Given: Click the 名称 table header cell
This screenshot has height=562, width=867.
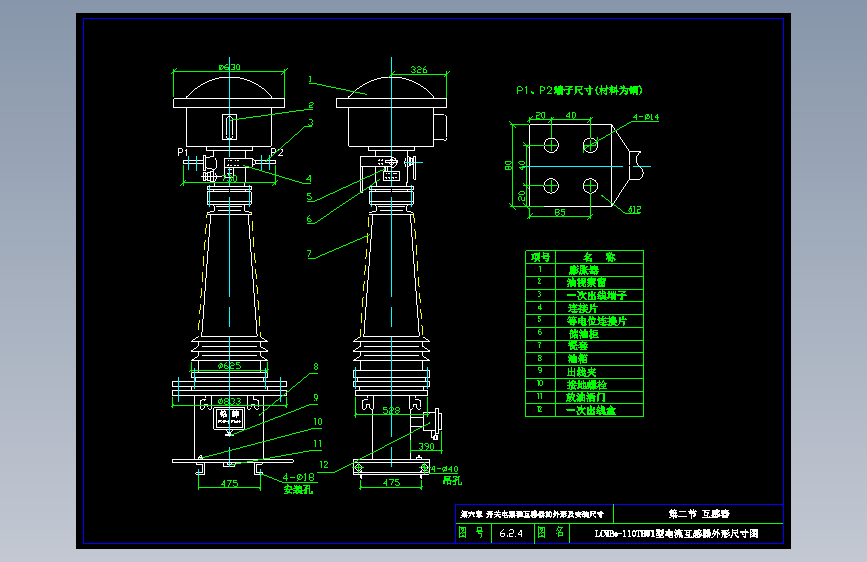Looking at the screenshot, I should click(599, 257).
